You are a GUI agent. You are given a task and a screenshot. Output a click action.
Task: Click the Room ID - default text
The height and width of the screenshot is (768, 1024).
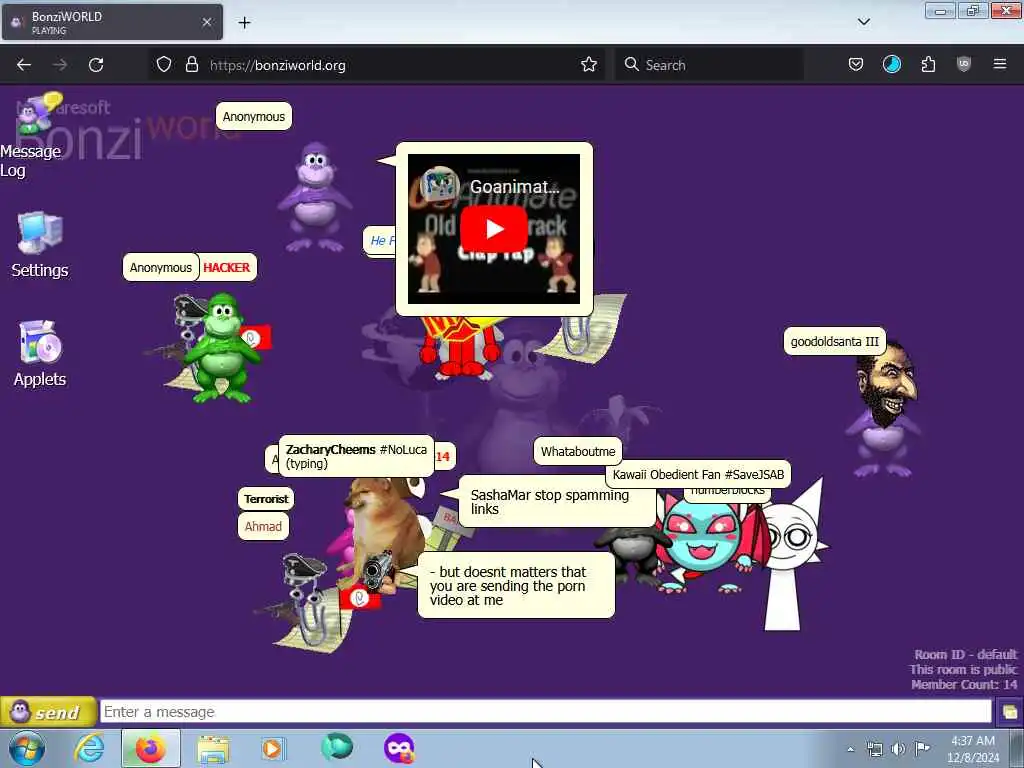click(x=965, y=654)
